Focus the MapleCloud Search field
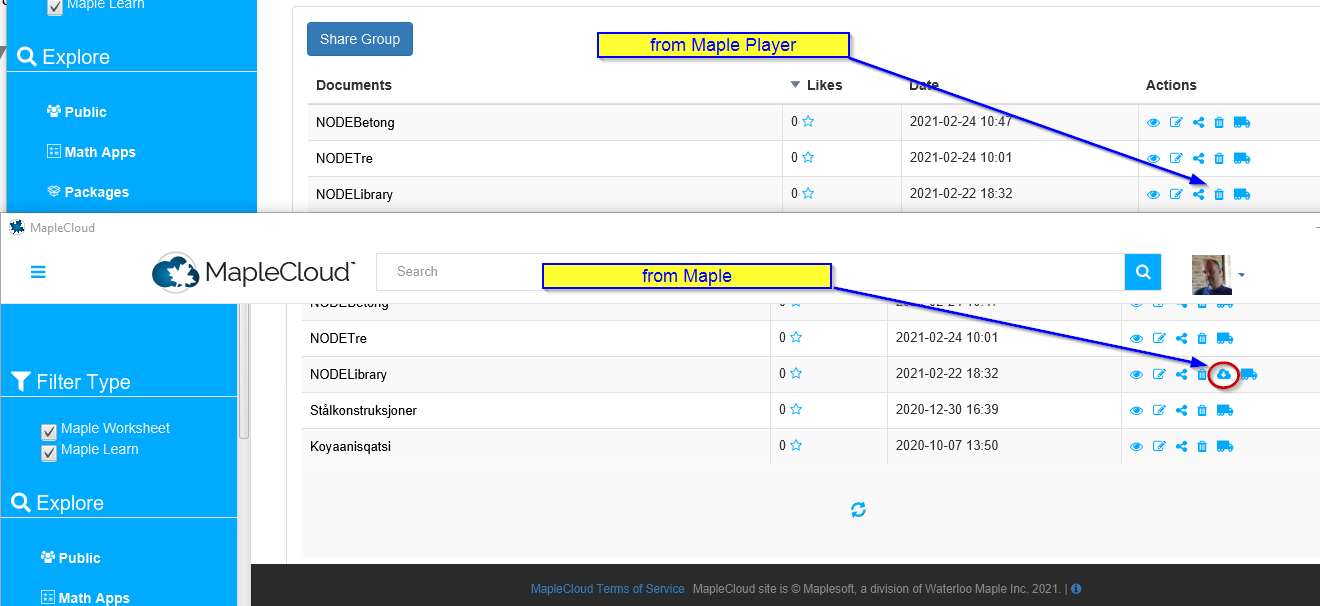Screen dimensions: 1320x606 point(751,271)
